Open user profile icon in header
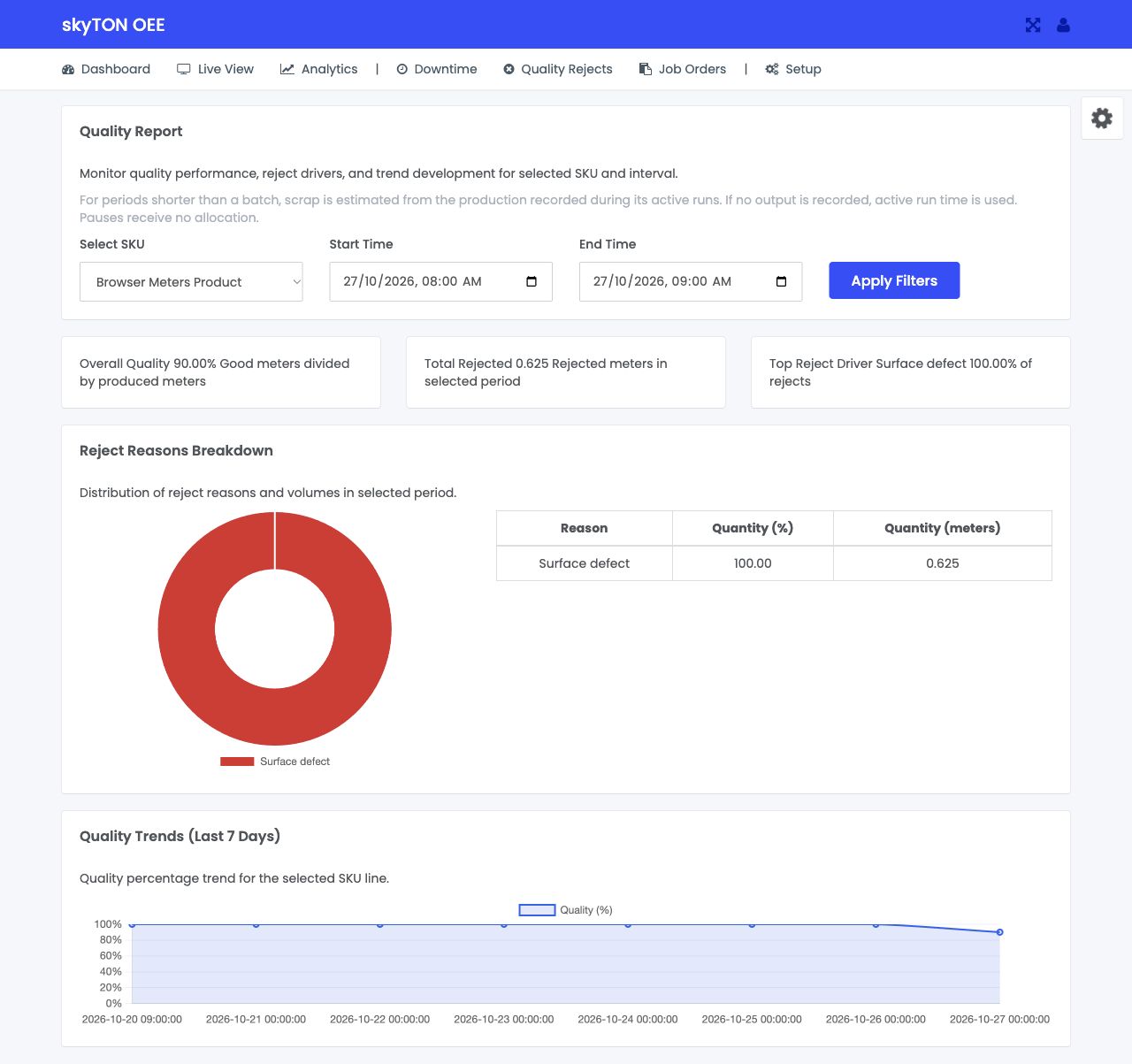The height and width of the screenshot is (1064, 1132). tap(1064, 25)
